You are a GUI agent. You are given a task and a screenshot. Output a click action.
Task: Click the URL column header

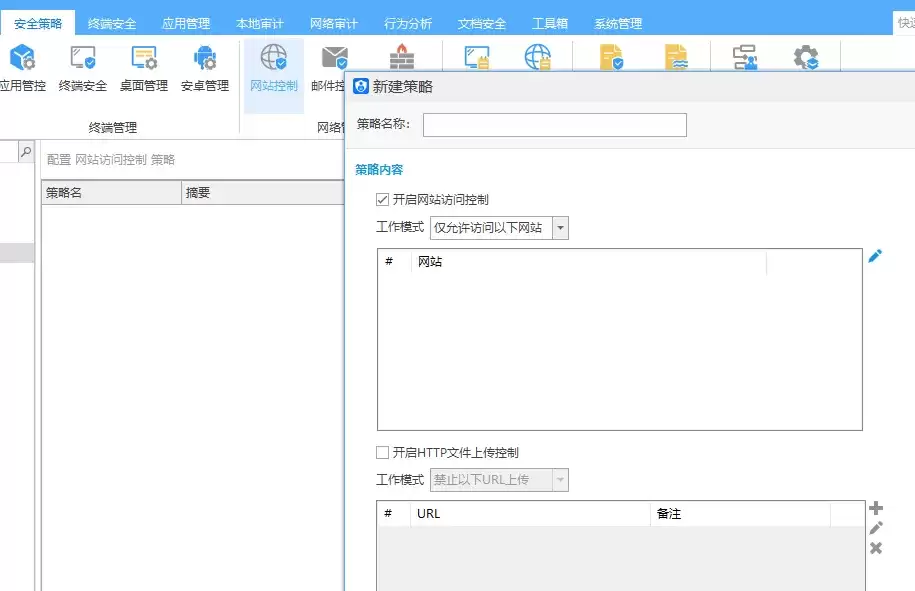tap(530, 513)
